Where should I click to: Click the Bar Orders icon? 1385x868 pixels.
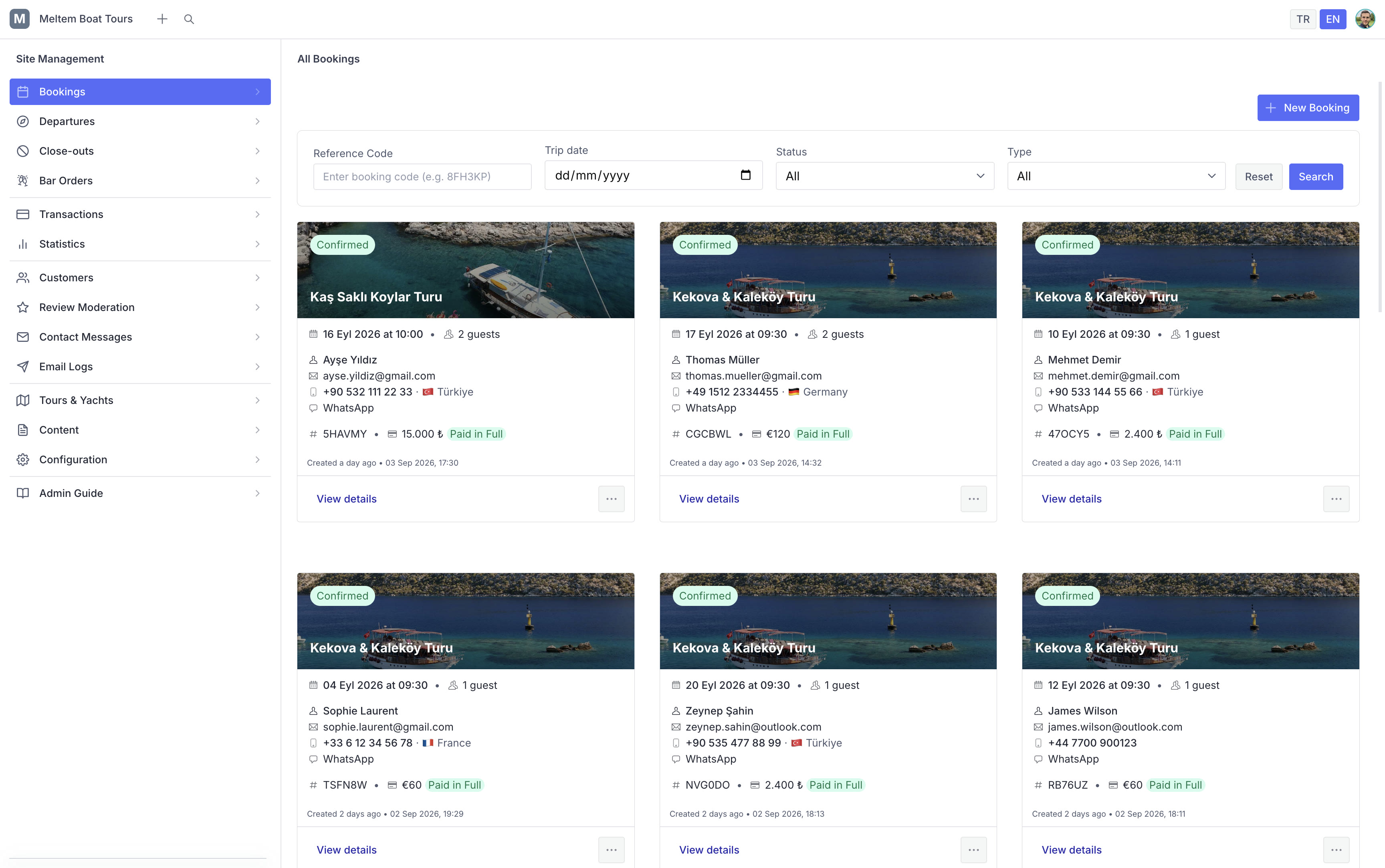(x=23, y=181)
